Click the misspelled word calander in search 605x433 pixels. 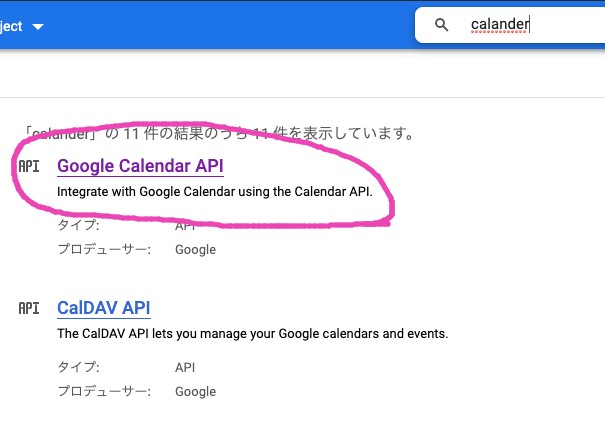click(500, 25)
